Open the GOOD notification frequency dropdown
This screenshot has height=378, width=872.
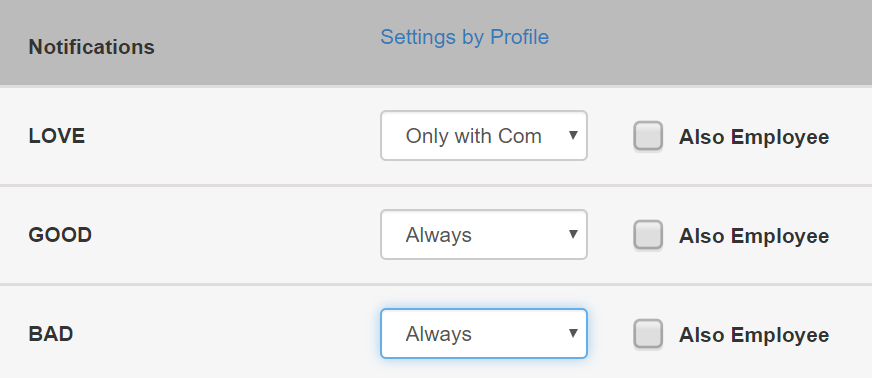pyautogui.click(x=484, y=235)
